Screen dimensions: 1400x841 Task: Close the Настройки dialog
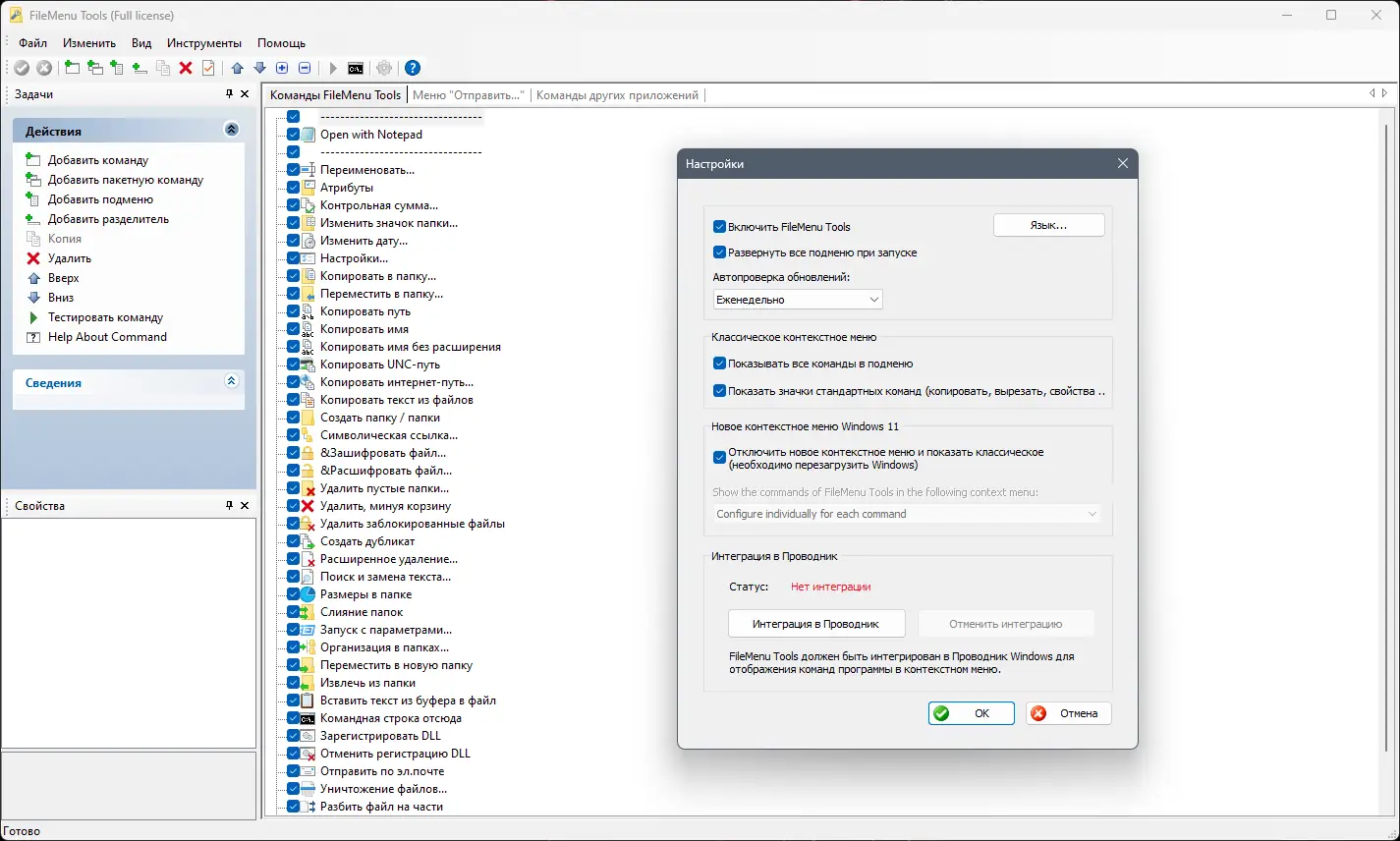(x=1123, y=164)
